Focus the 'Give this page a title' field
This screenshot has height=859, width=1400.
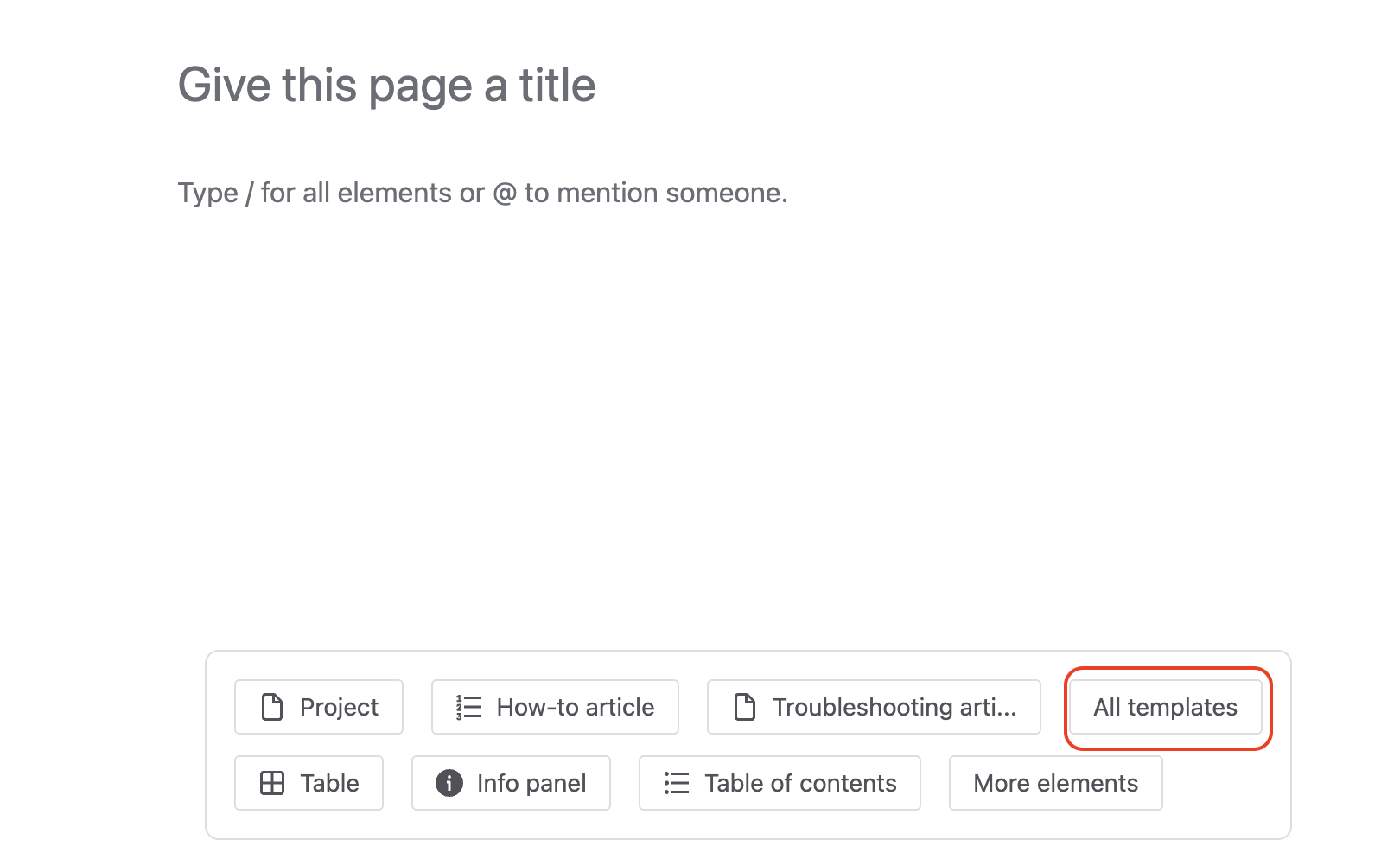click(x=387, y=86)
